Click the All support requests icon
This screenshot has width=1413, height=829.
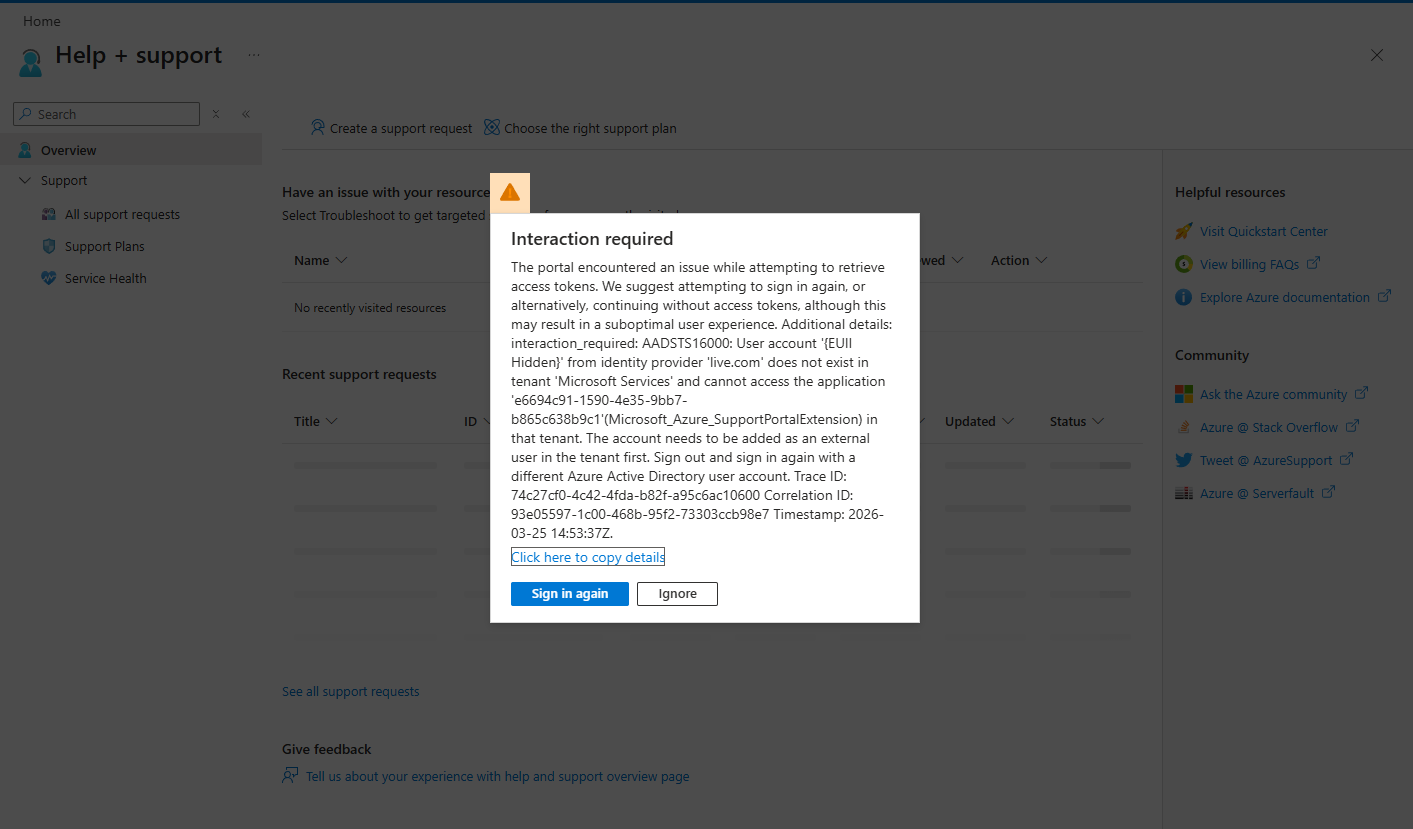(49, 214)
